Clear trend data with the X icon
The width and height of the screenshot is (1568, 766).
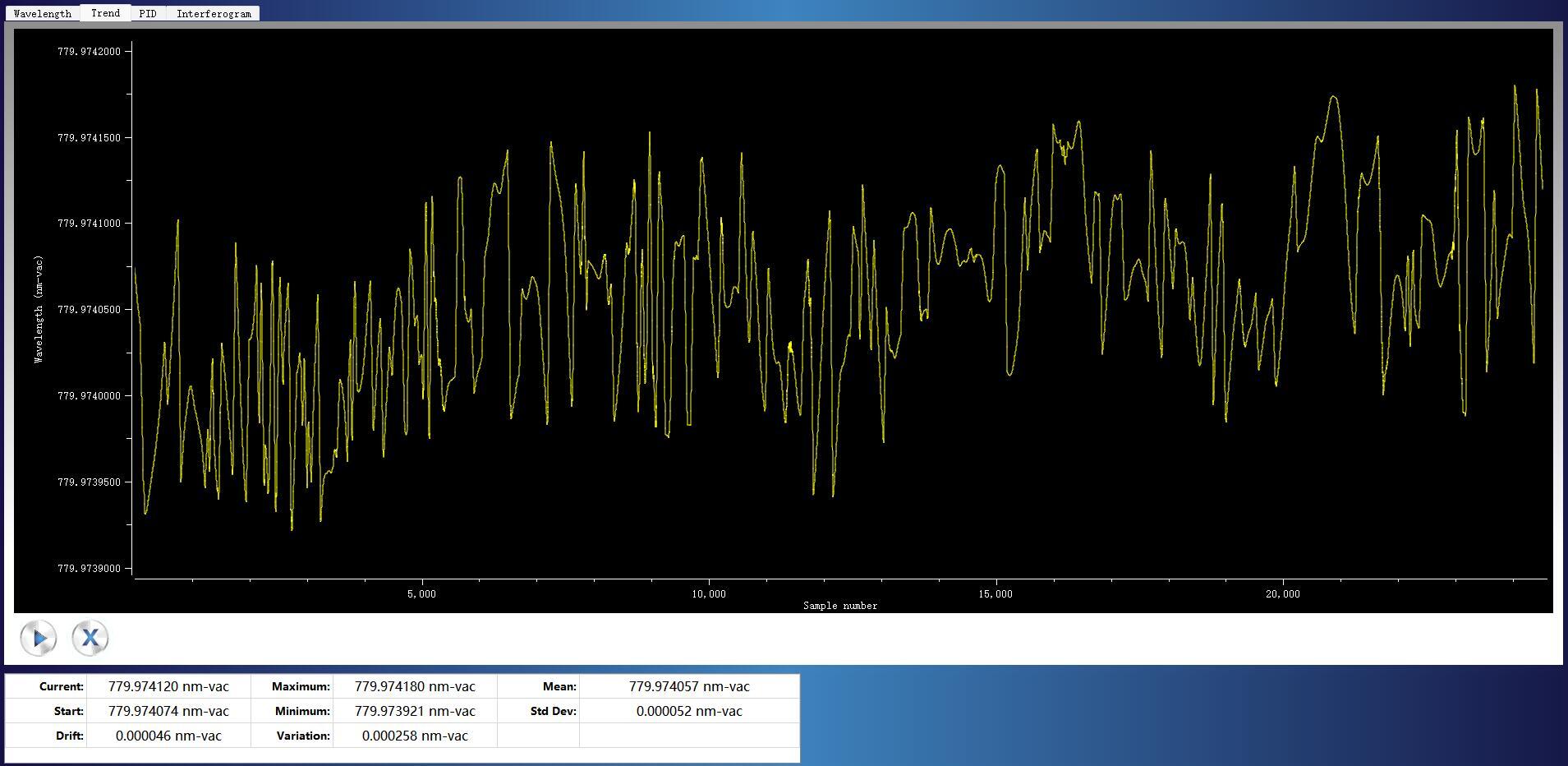(x=90, y=638)
